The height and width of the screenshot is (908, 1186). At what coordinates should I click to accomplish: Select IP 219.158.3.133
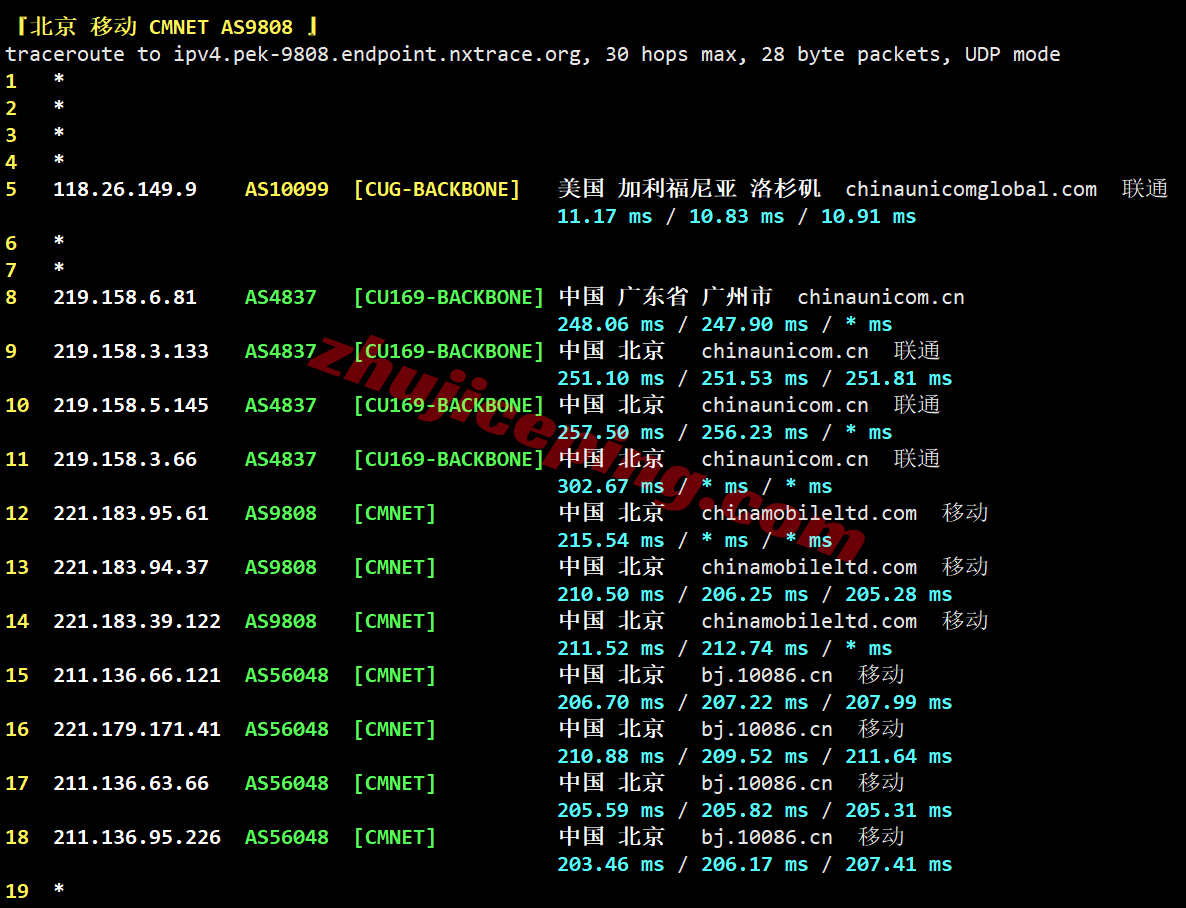(131, 351)
